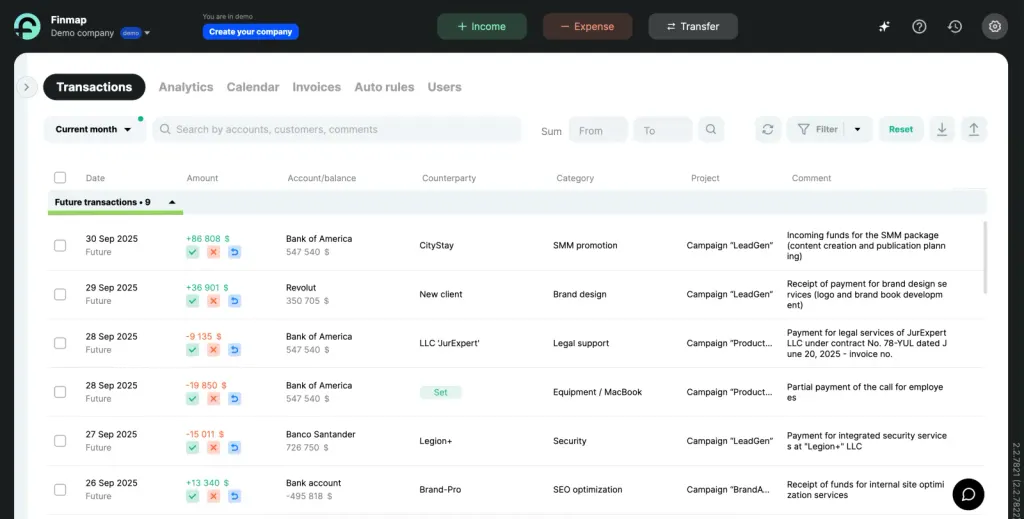The image size is (1024, 519).
Task: Click the CityStay counterparty cell
Action: [436, 245]
